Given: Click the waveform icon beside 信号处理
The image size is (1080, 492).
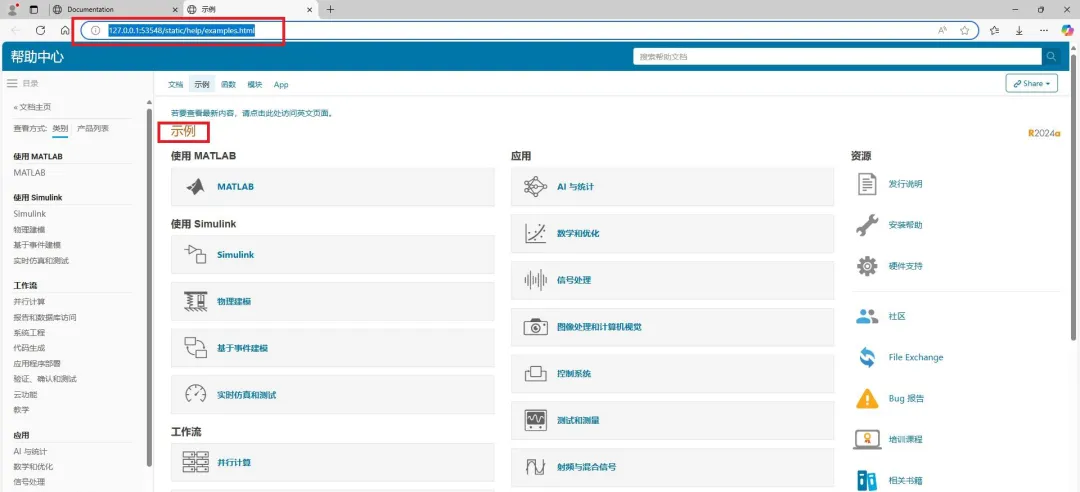Looking at the screenshot, I should pyautogui.click(x=535, y=280).
